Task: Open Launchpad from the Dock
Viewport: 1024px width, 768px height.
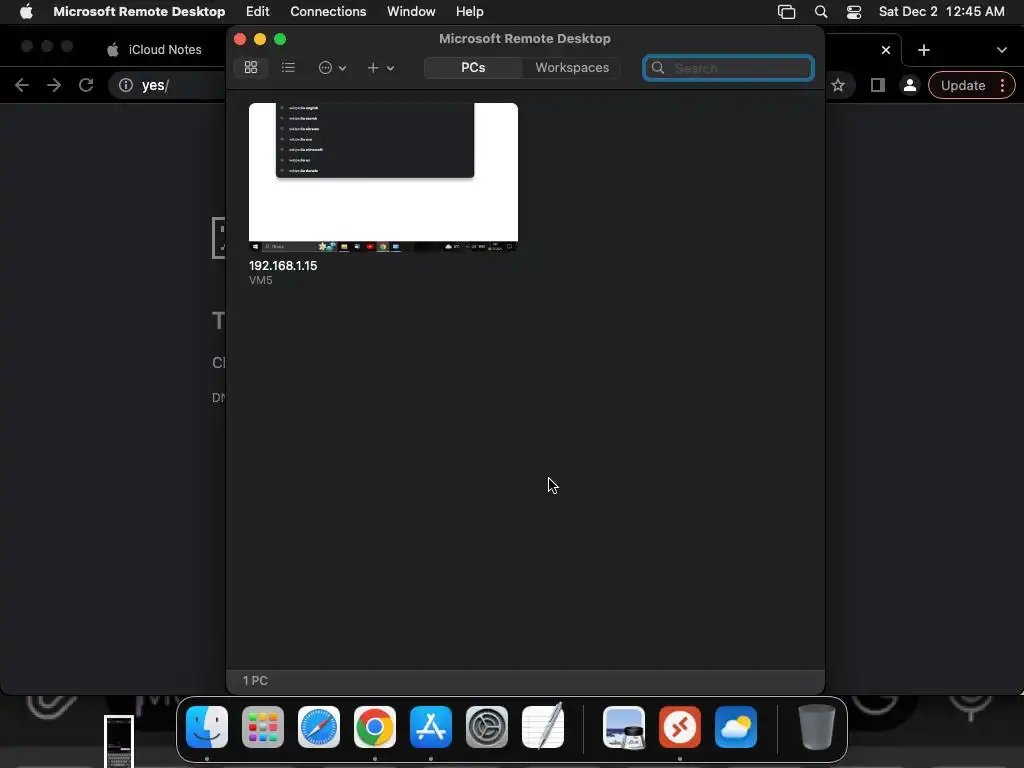Action: pyautogui.click(x=263, y=727)
